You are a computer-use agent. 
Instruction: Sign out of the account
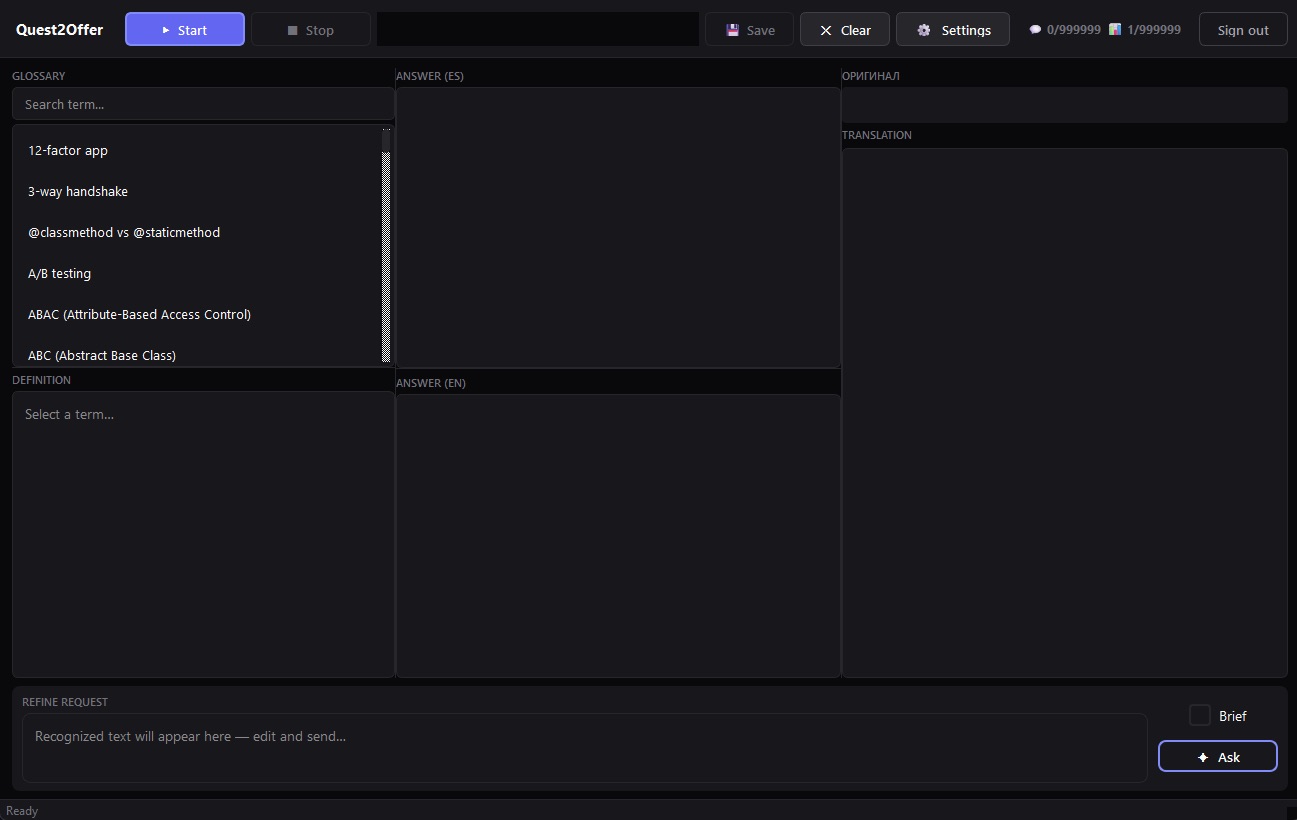(x=1242, y=30)
